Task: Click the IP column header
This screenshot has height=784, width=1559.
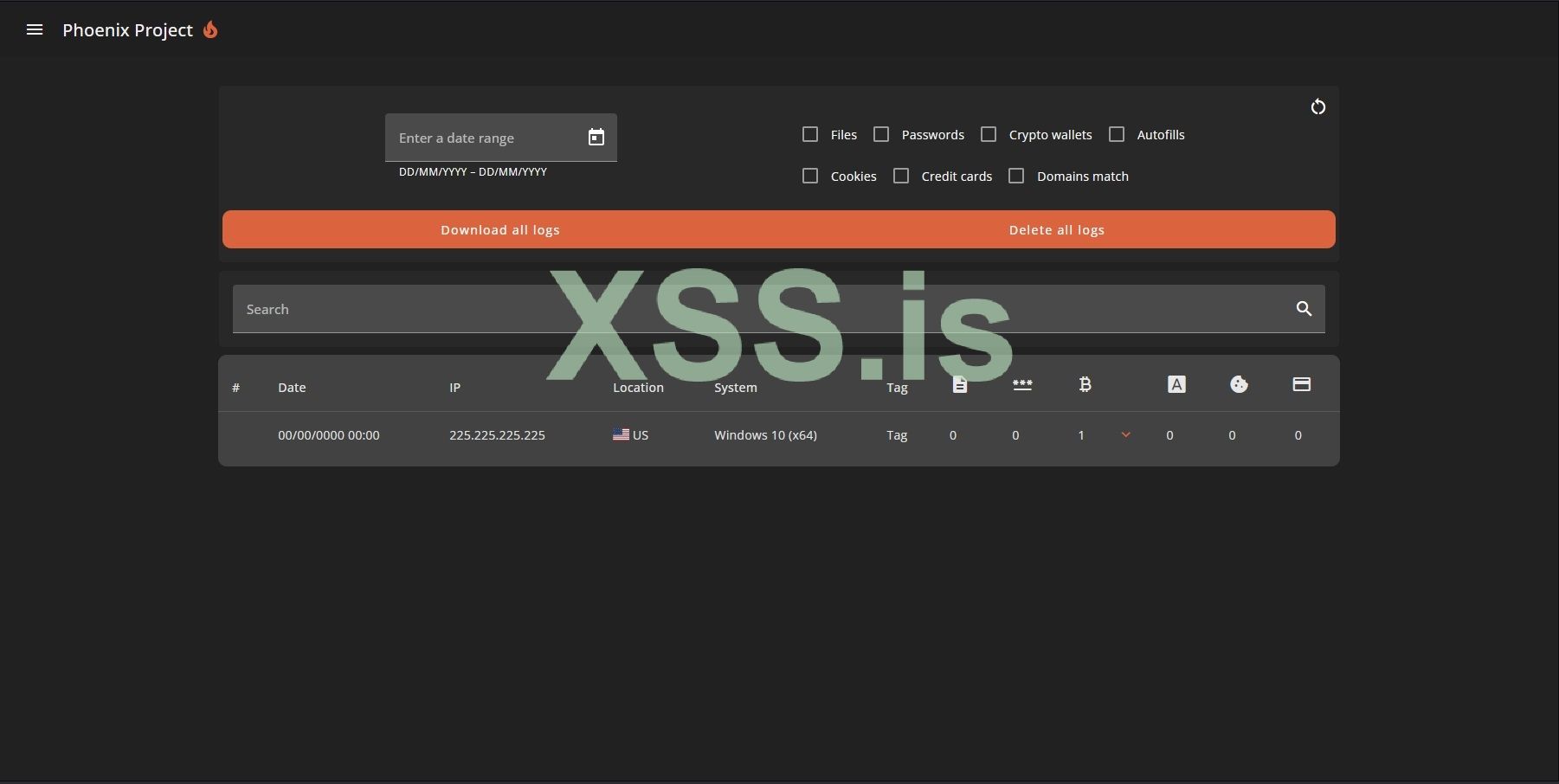Action: point(454,388)
